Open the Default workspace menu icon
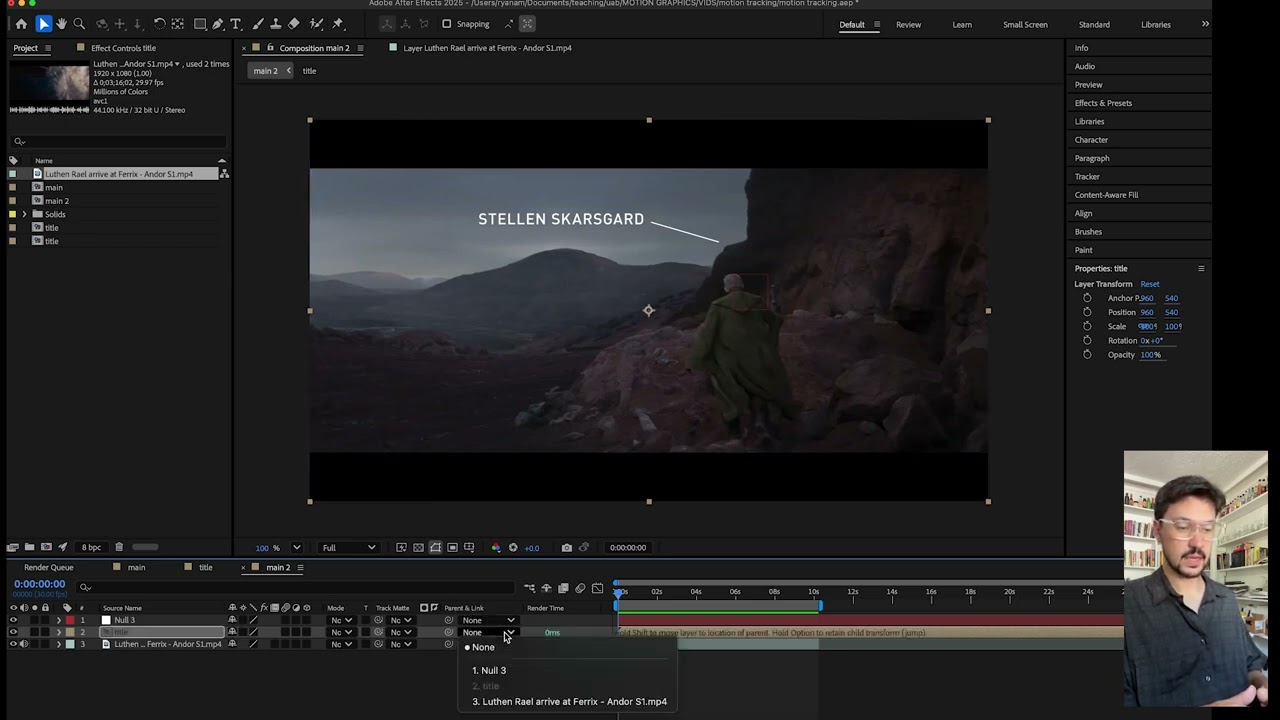Viewport: 1280px width, 720px height. [877, 24]
